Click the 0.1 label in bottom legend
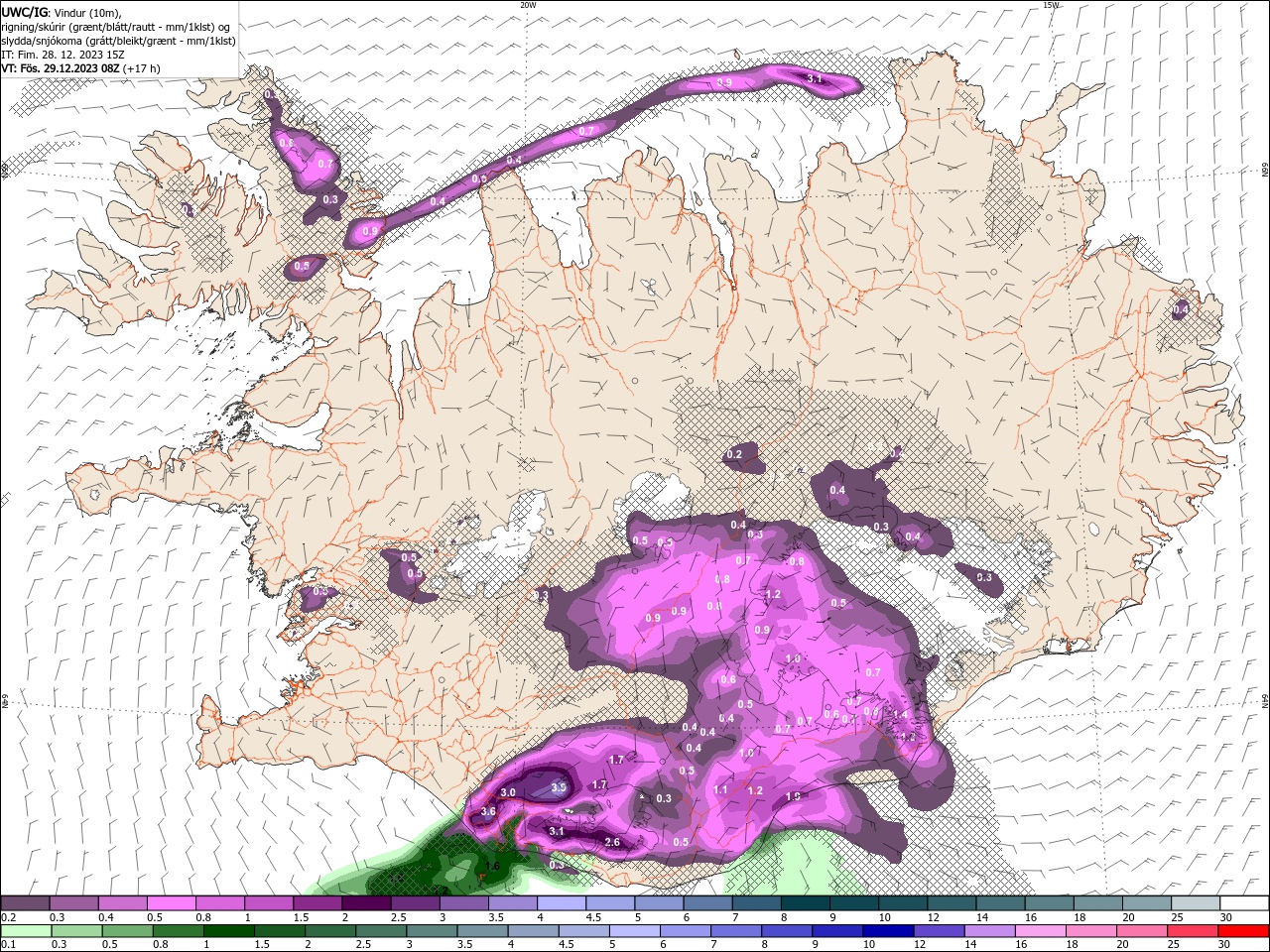The image size is (1270, 952). point(7,944)
